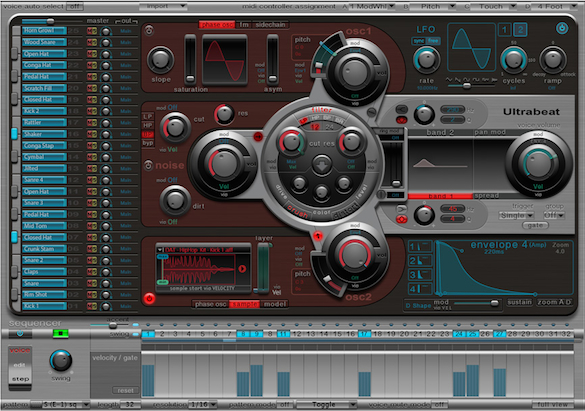Click the red osc2 filter routing arrow

pos(317,236)
